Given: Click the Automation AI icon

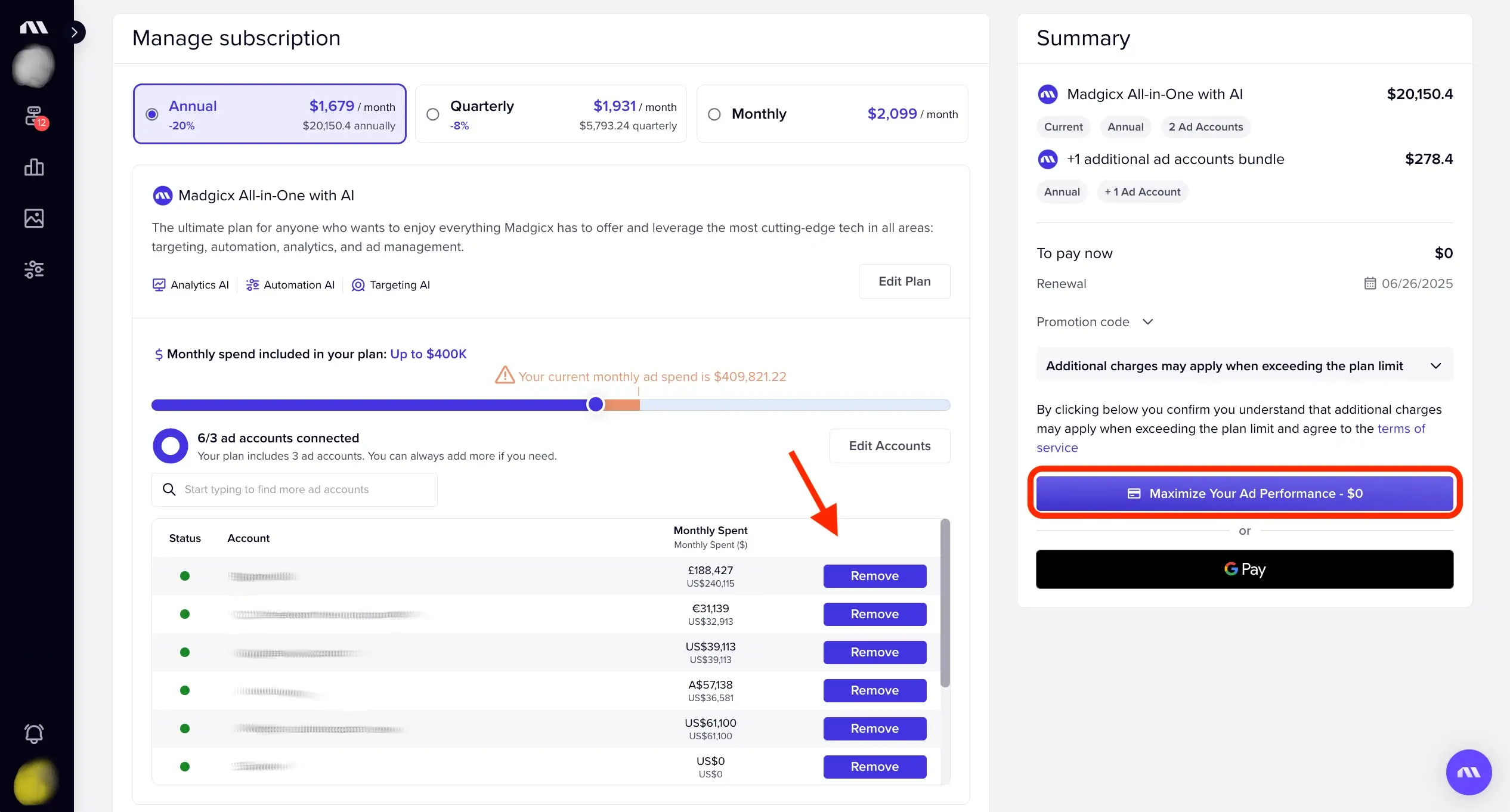Looking at the screenshot, I should pos(252,285).
